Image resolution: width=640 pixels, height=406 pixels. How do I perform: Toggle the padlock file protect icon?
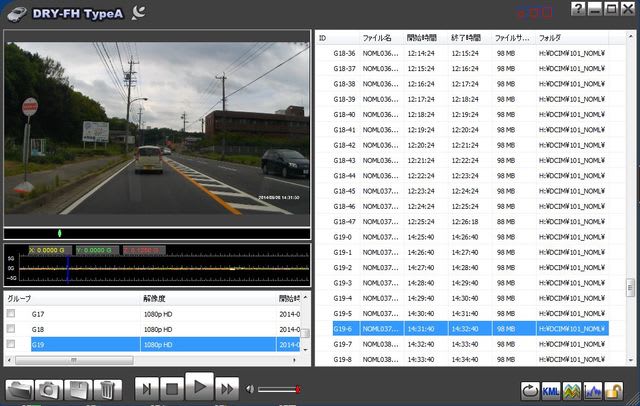(x=613, y=391)
